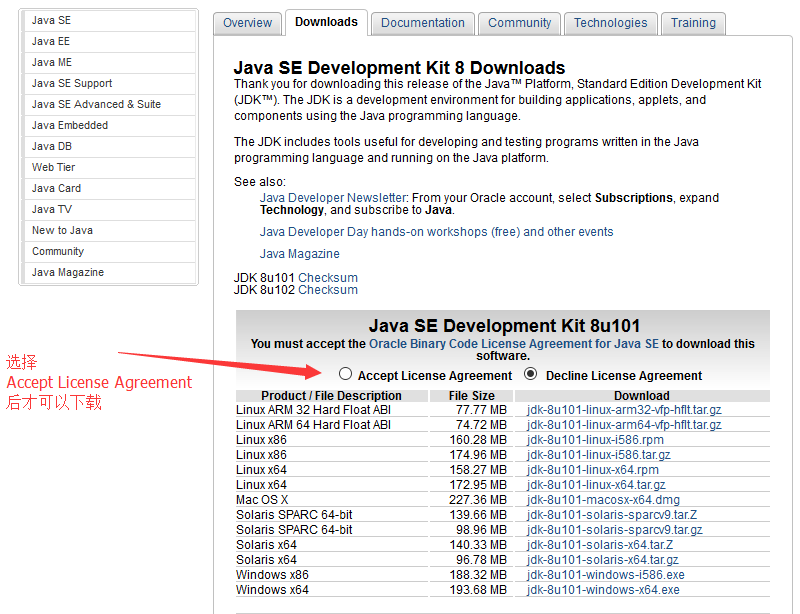Download jdk-8u101-linux-x64.tar.gz
Viewport: 800px width, 614px height.
pos(596,485)
